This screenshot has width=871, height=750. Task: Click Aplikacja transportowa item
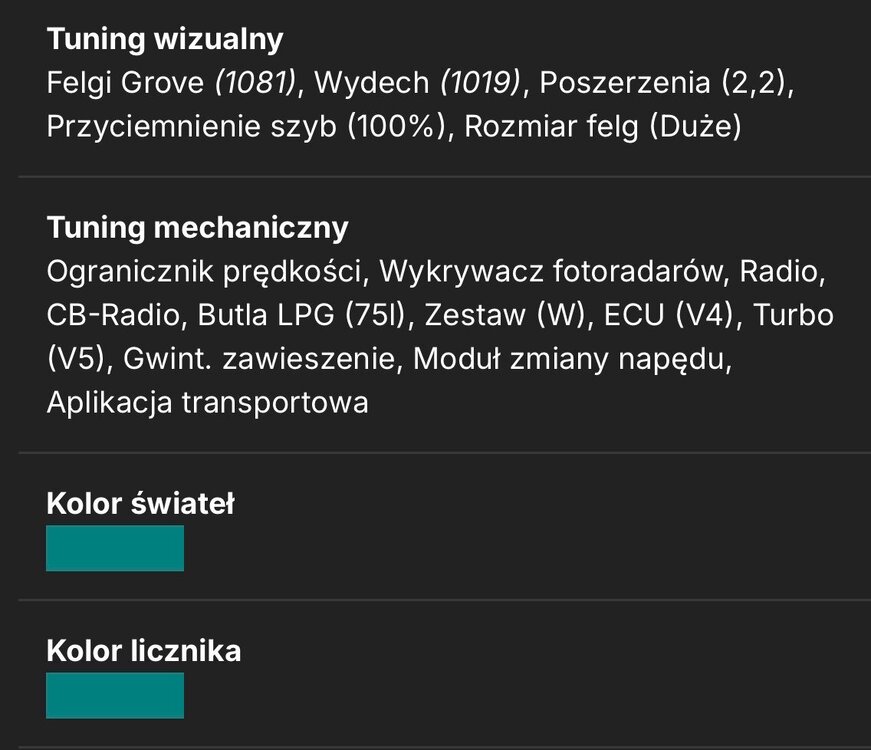coord(208,403)
